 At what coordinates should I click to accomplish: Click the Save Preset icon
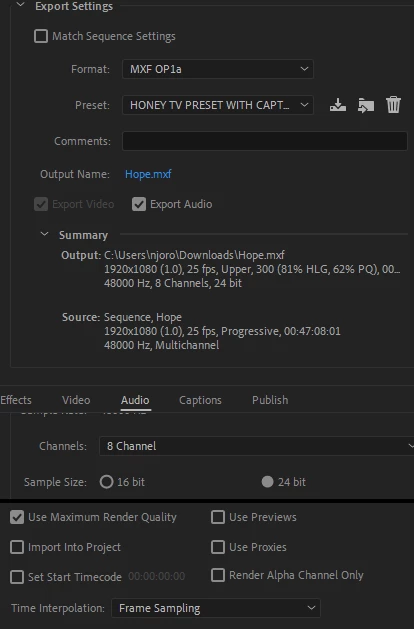(338, 105)
